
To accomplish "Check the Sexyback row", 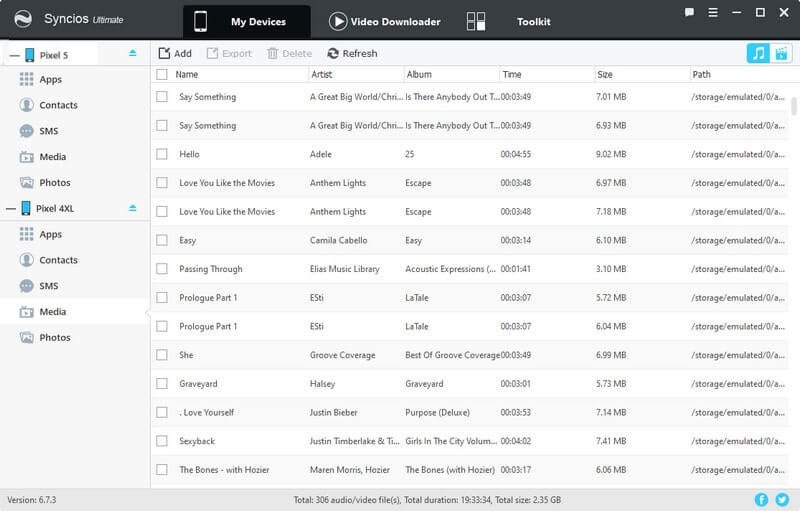I will coord(162,441).
